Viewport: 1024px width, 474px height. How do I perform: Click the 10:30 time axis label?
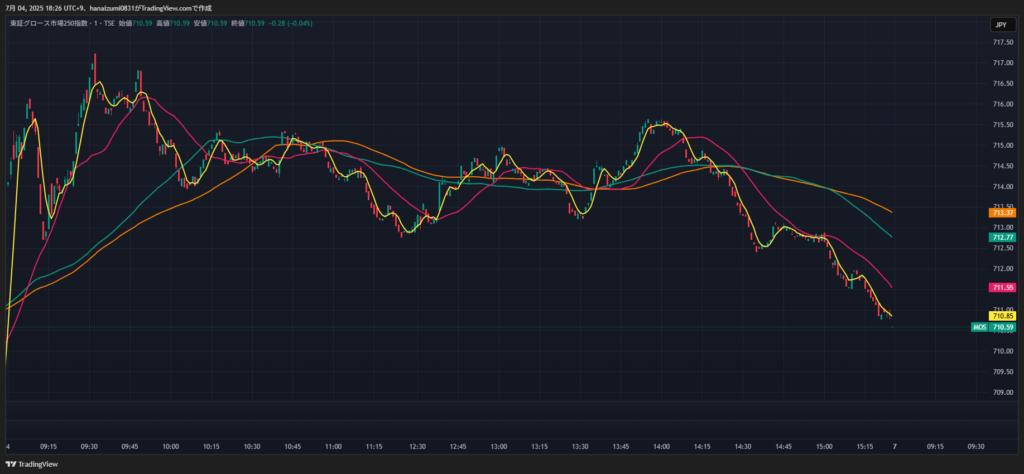click(x=252, y=447)
